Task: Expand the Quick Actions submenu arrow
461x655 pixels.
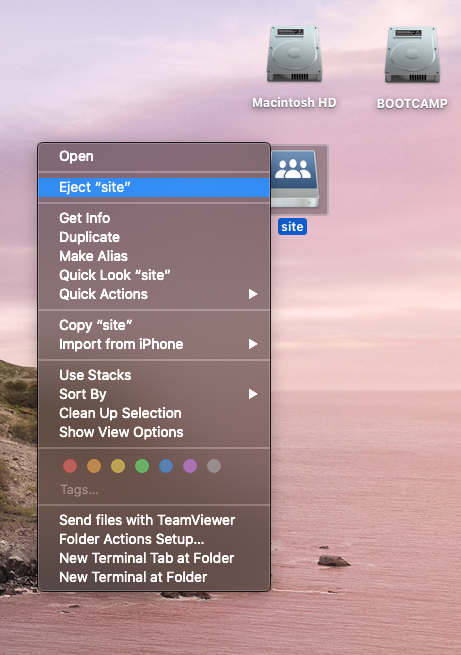Action: point(253,294)
